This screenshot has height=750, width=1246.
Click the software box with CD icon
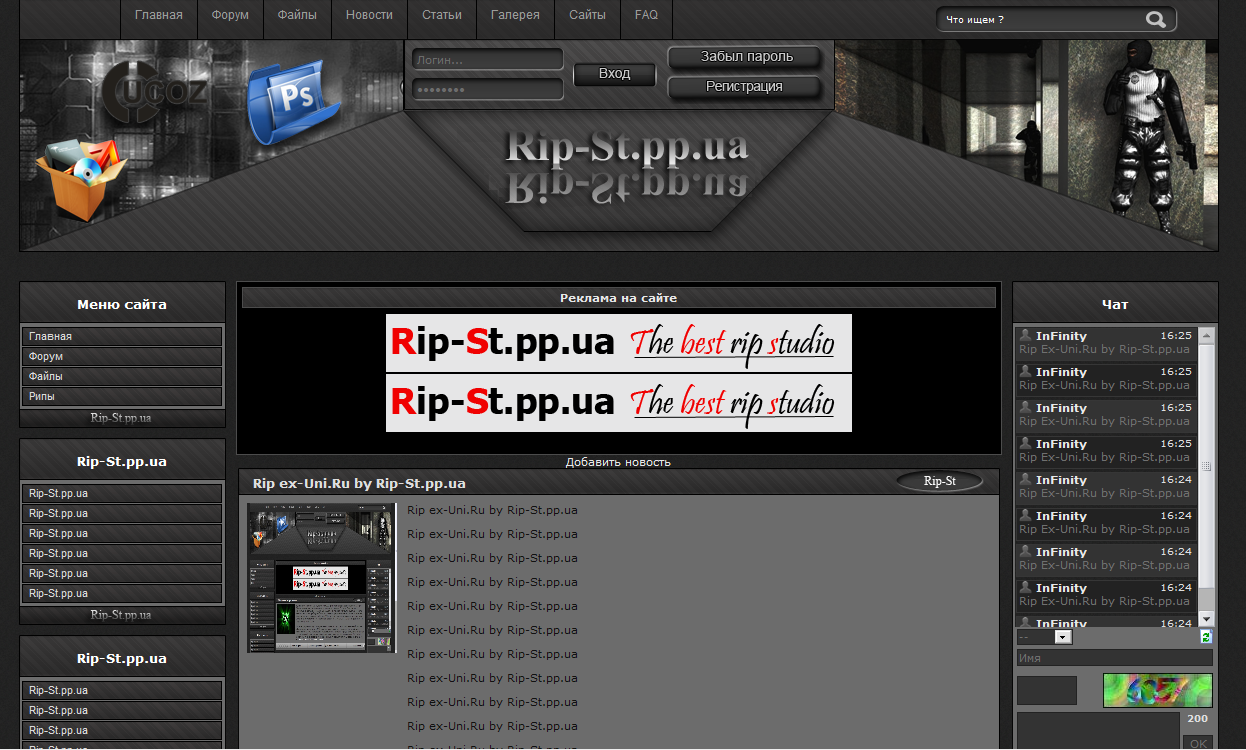point(82,177)
